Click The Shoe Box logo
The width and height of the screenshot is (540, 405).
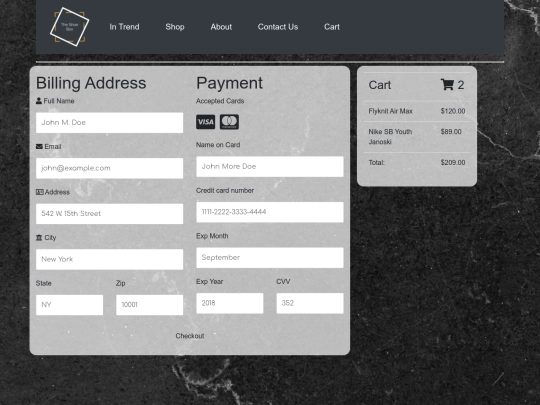[x=70, y=27]
